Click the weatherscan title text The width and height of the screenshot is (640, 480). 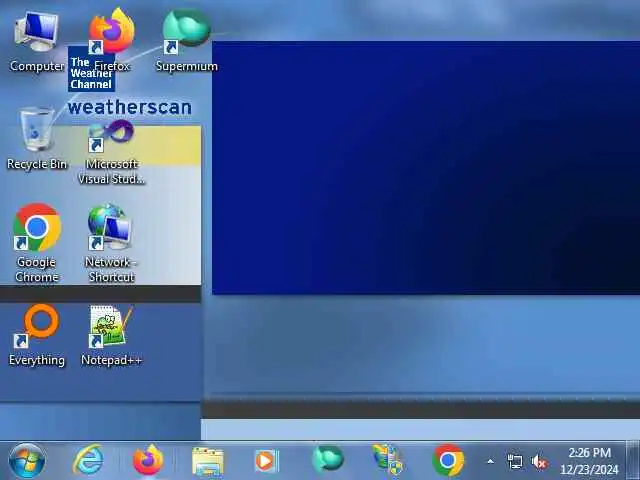pyautogui.click(x=130, y=107)
